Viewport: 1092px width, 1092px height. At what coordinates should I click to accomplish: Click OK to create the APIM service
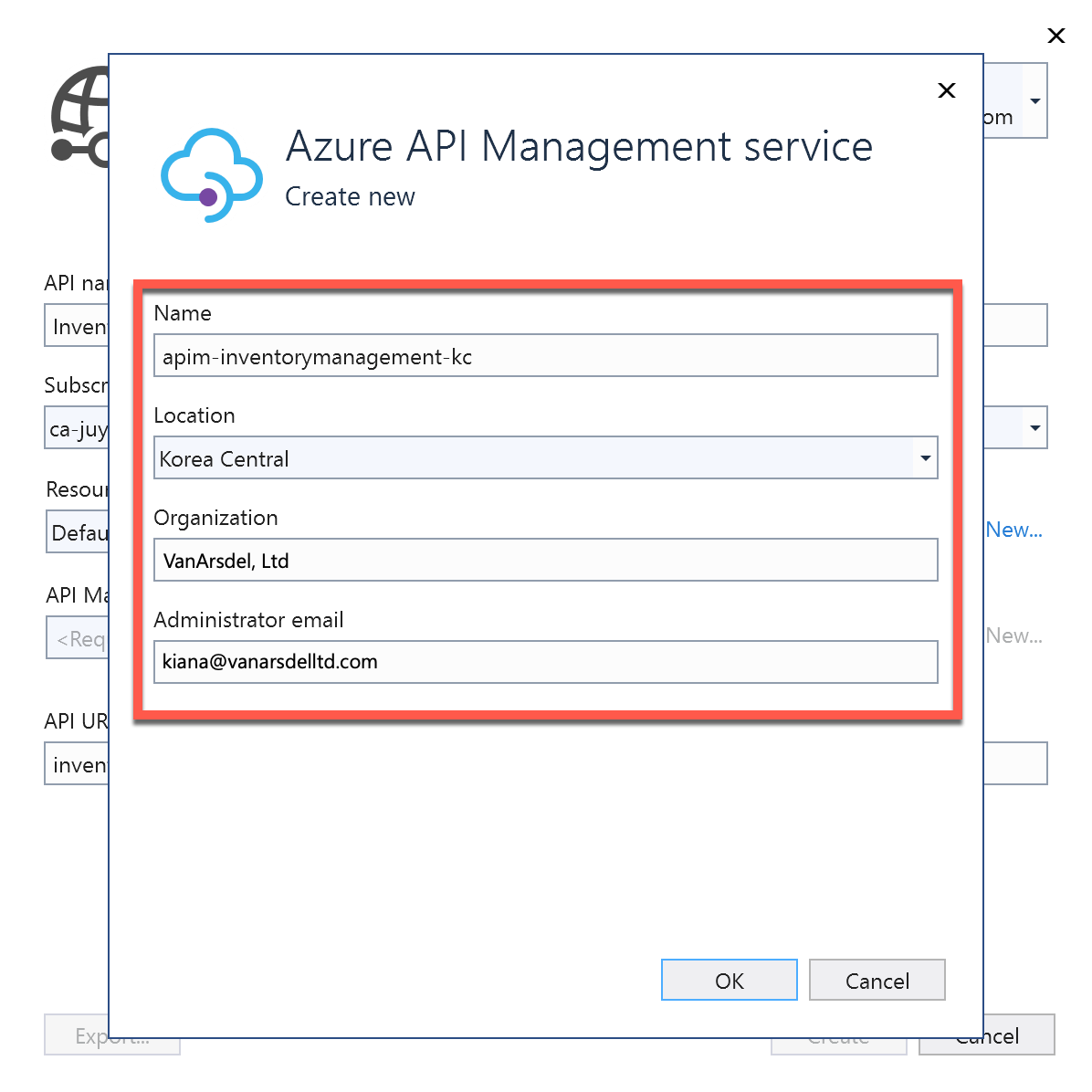[729, 980]
